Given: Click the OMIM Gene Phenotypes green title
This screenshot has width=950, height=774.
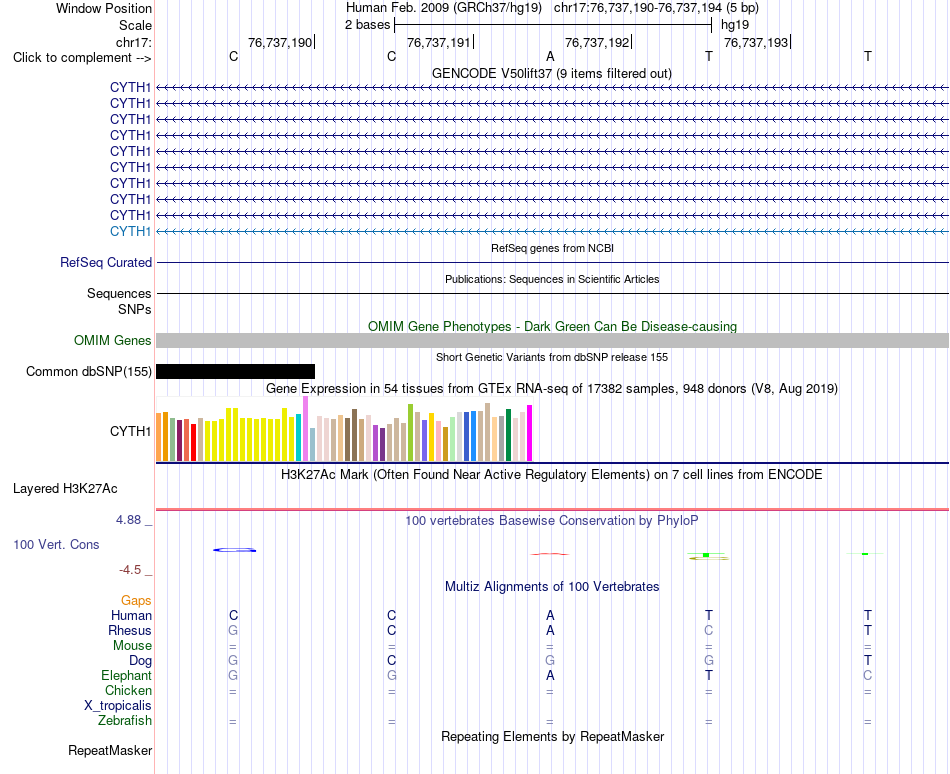Looking at the screenshot, I should [x=552, y=326].
